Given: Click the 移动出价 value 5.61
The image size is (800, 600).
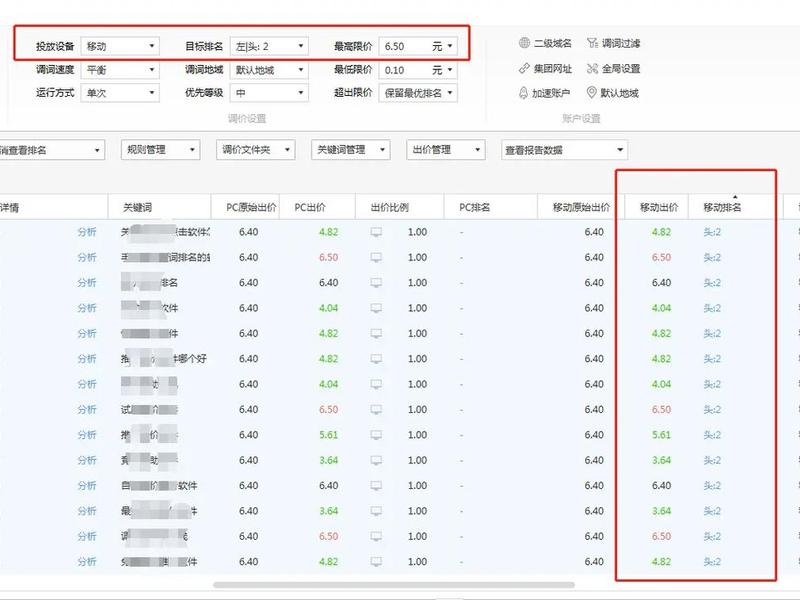Looking at the screenshot, I should [x=661, y=435].
